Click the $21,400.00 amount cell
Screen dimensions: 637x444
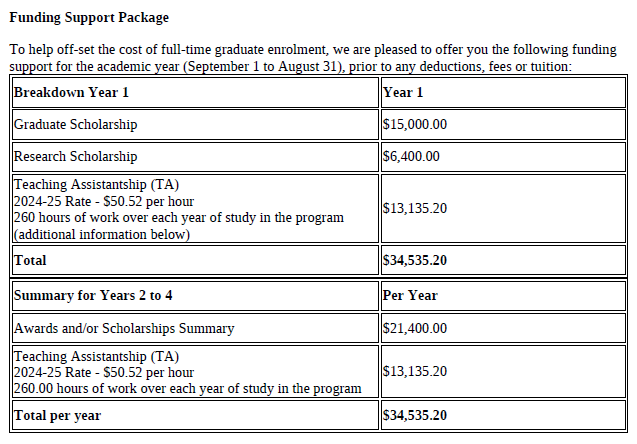[x=503, y=328]
